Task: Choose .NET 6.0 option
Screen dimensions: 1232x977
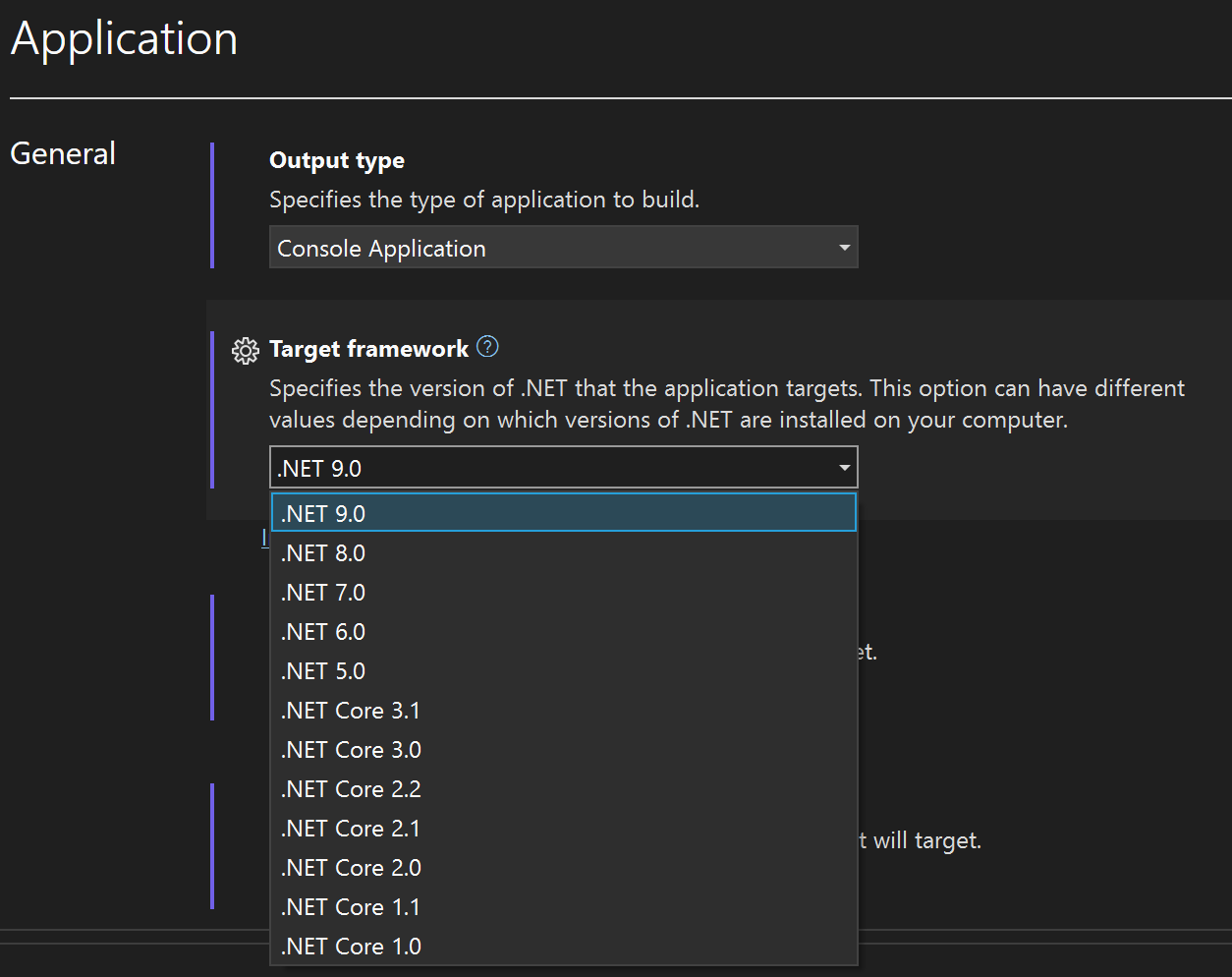Action: (x=564, y=631)
